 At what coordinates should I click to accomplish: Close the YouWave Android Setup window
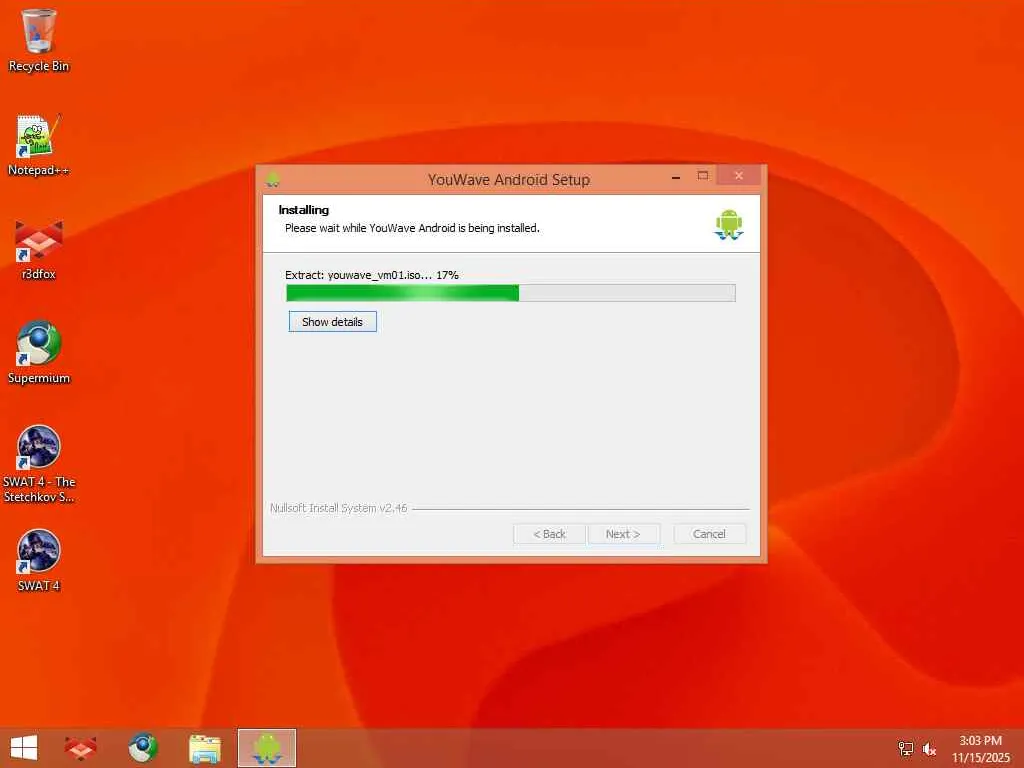[739, 176]
